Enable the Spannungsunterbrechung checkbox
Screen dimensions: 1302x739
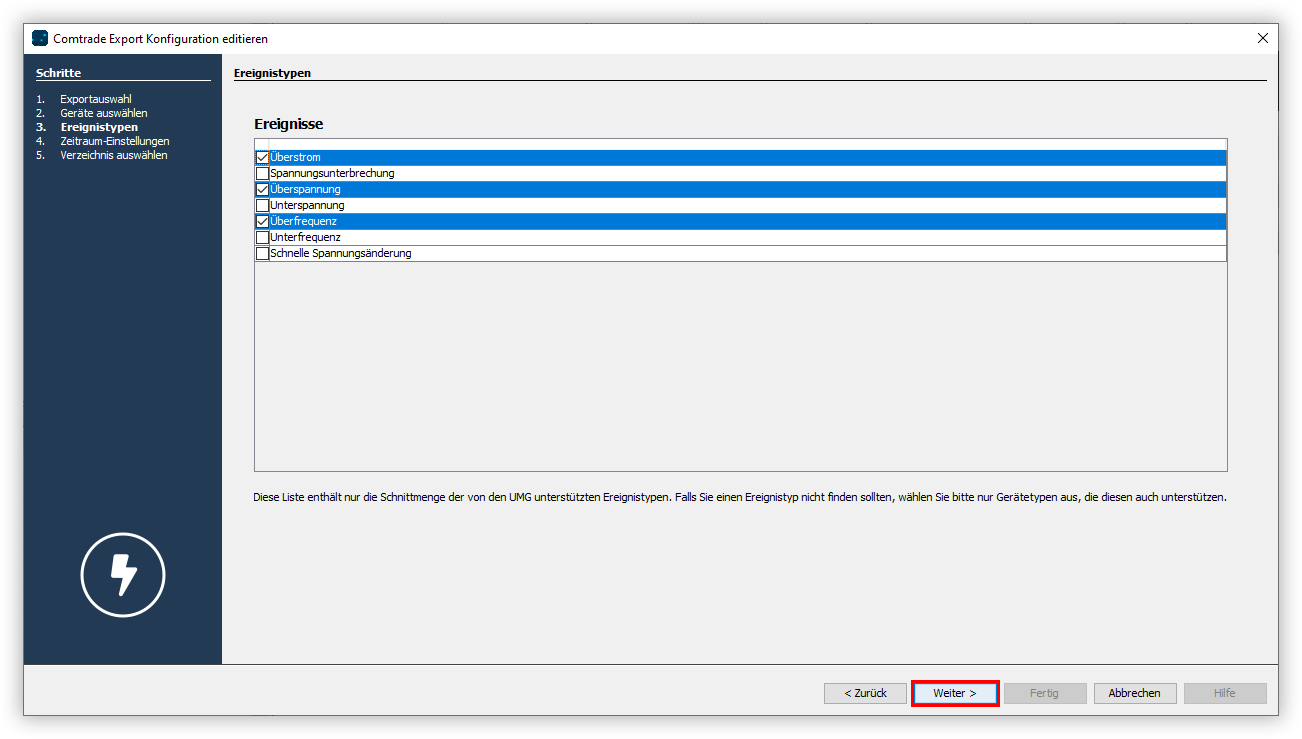point(262,172)
